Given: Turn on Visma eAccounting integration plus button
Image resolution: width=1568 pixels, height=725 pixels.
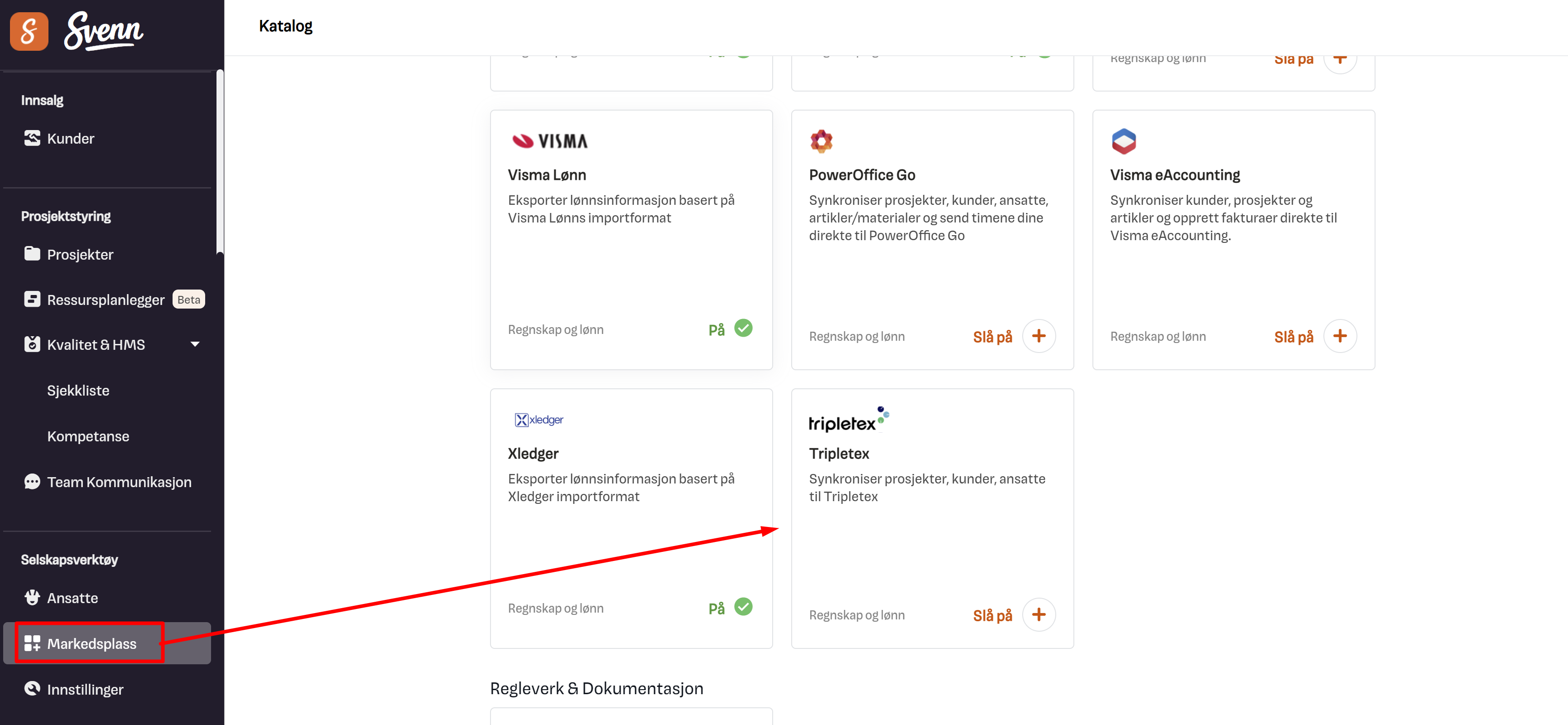Looking at the screenshot, I should tap(1340, 336).
